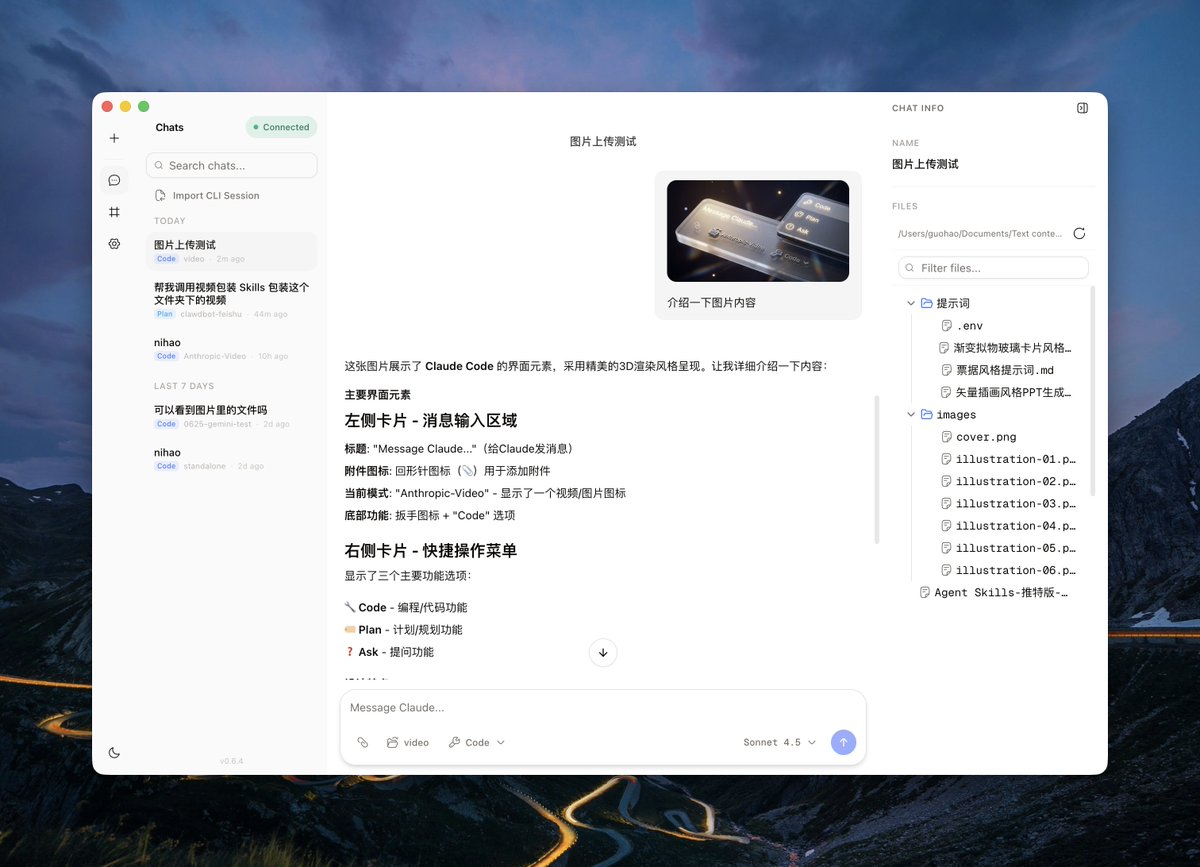
Task: Click the 介绍一下图片内容 message text
Action: pos(711,302)
